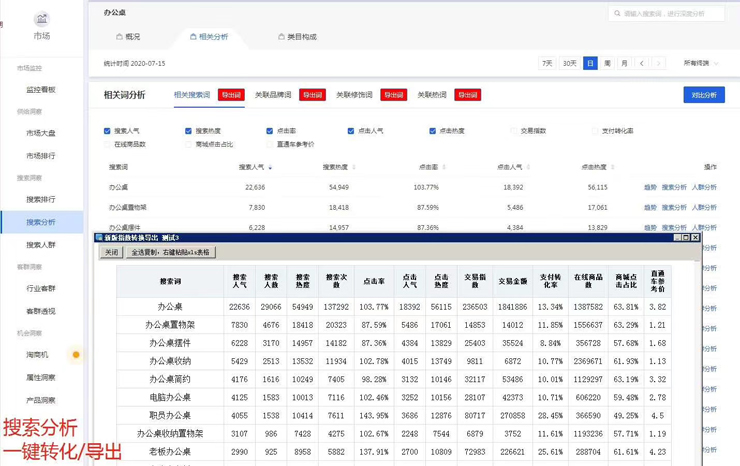
Task: Go to the next date with the right arrow
Action: (658, 63)
